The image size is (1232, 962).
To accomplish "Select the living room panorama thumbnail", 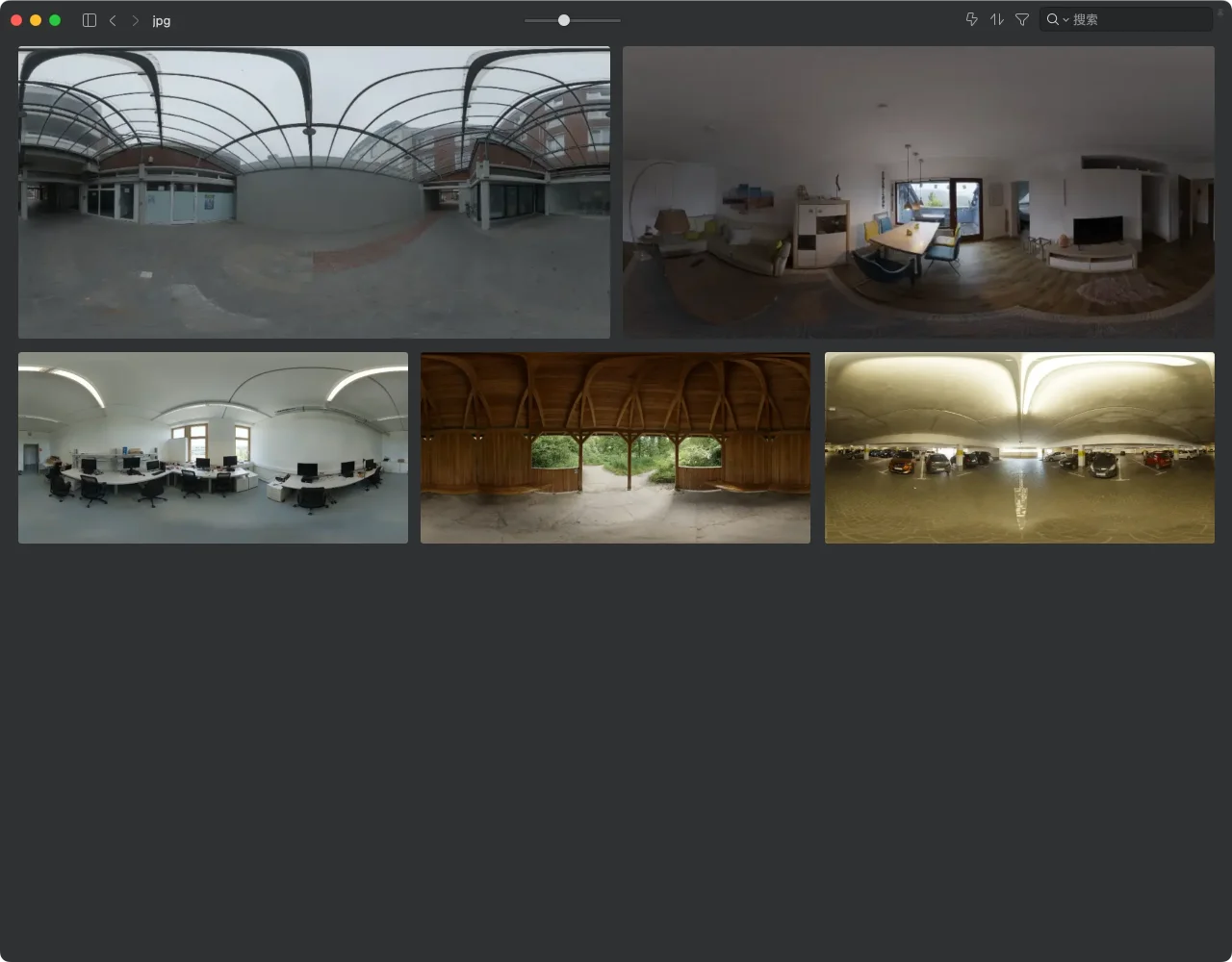I will [918, 192].
